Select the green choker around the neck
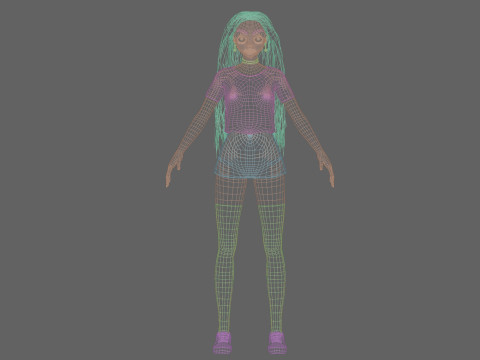The width and height of the screenshot is (480, 360). [x=250, y=61]
